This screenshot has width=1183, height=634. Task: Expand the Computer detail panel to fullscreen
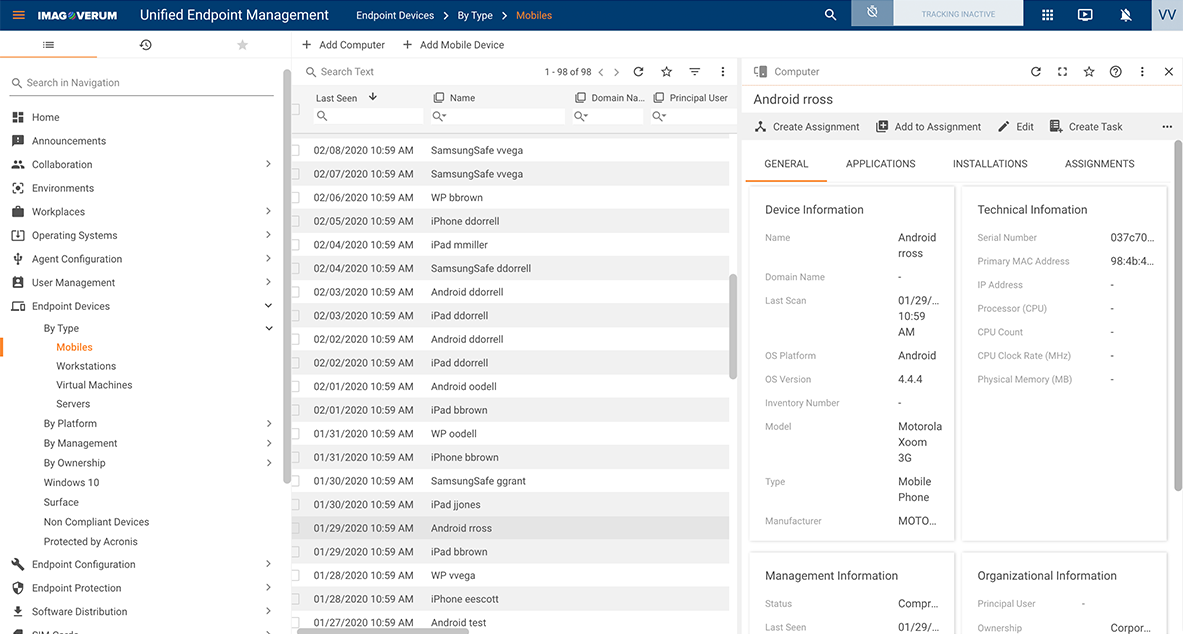(x=1062, y=71)
